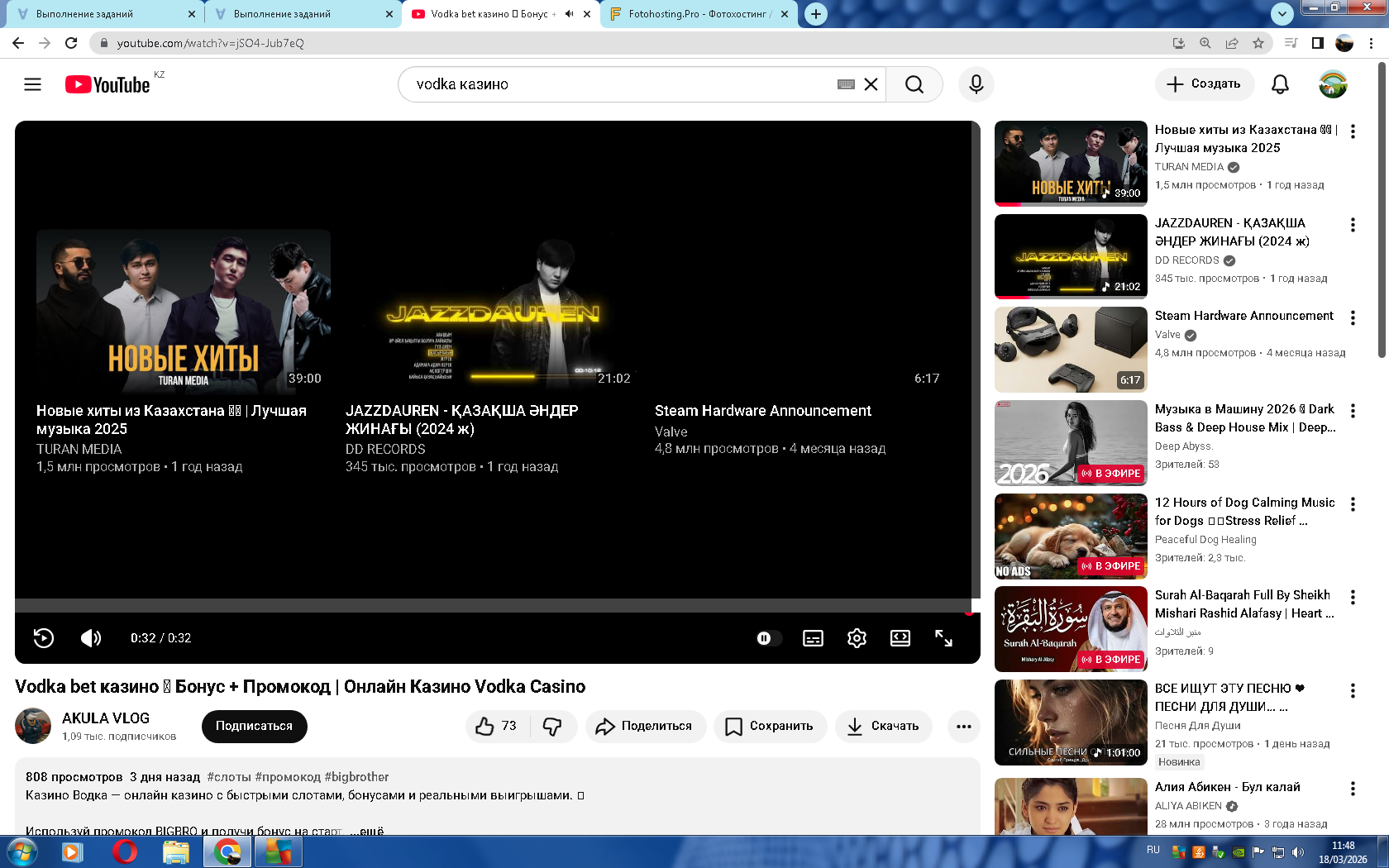Open options for JAZZDAUREN sidebar video

click(x=1353, y=225)
